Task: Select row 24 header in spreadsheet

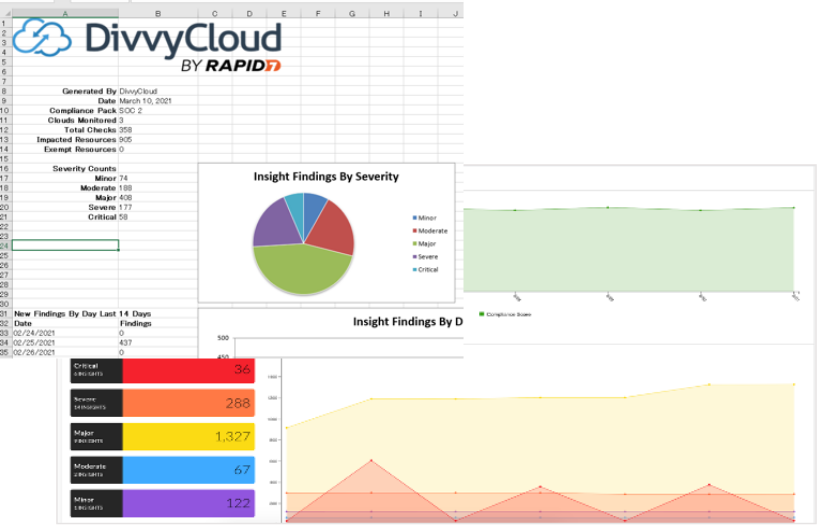Action: (5, 246)
